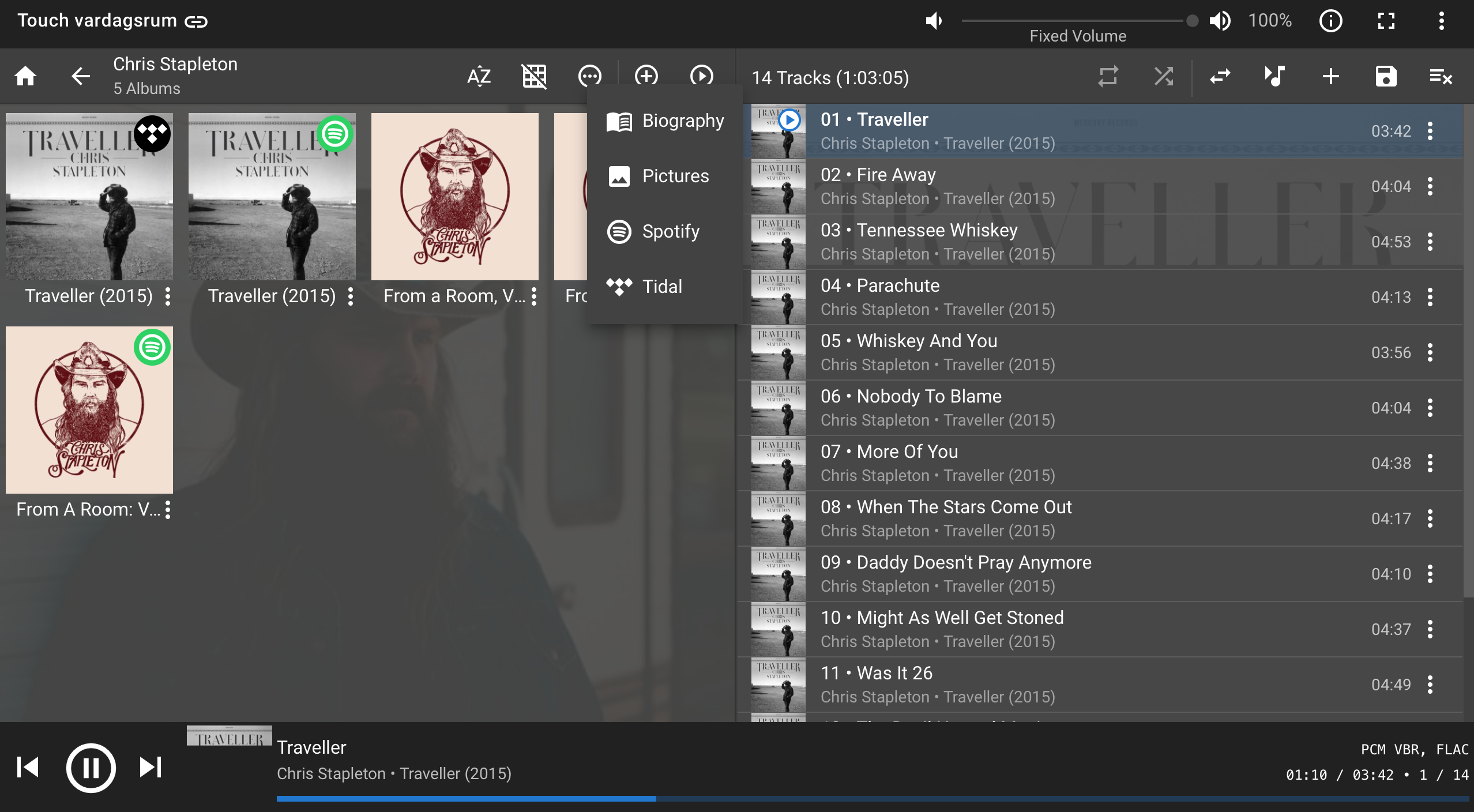Viewport: 1474px width, 812px height.
Task: Show player info icon
Action: 1331,21
